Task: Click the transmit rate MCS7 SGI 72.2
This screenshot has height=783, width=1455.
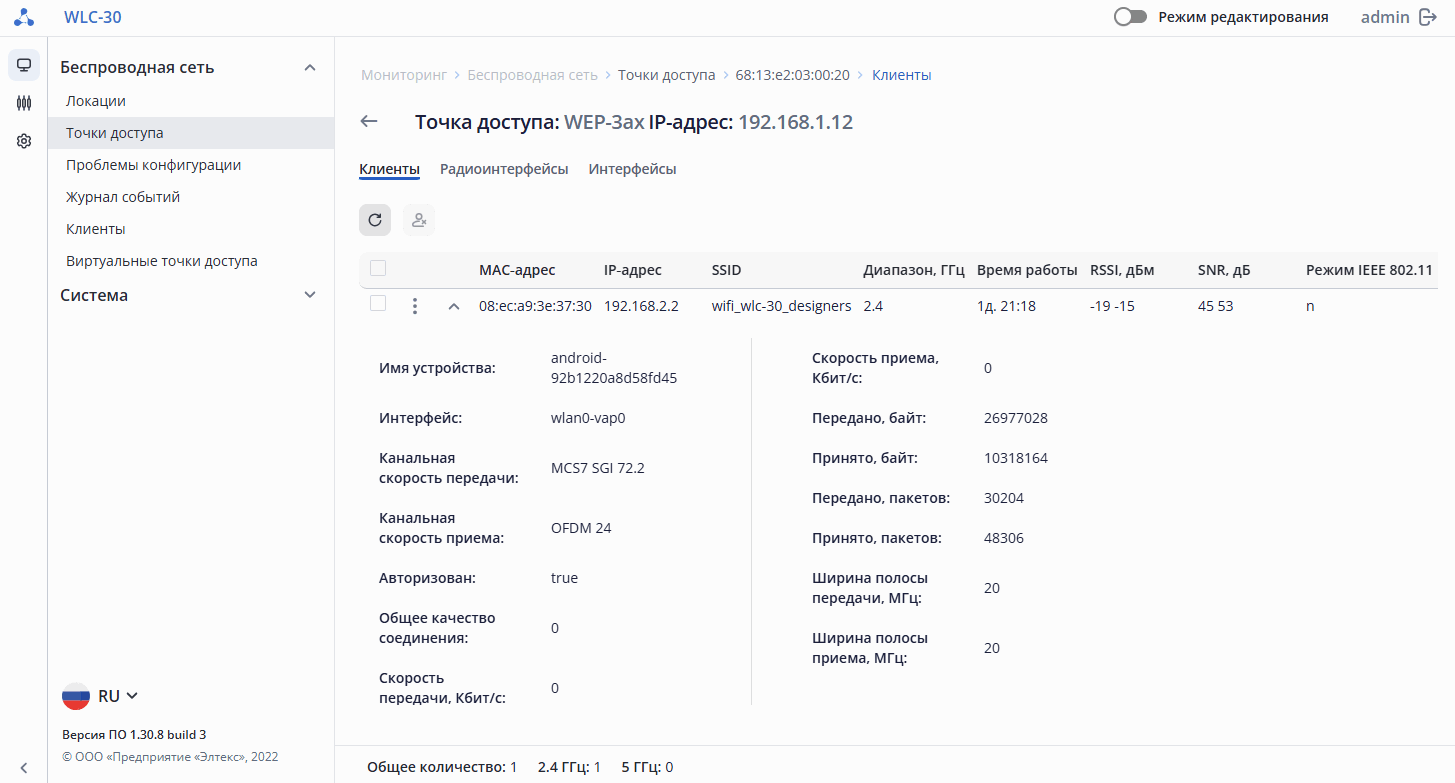Action: click(598, 468)
